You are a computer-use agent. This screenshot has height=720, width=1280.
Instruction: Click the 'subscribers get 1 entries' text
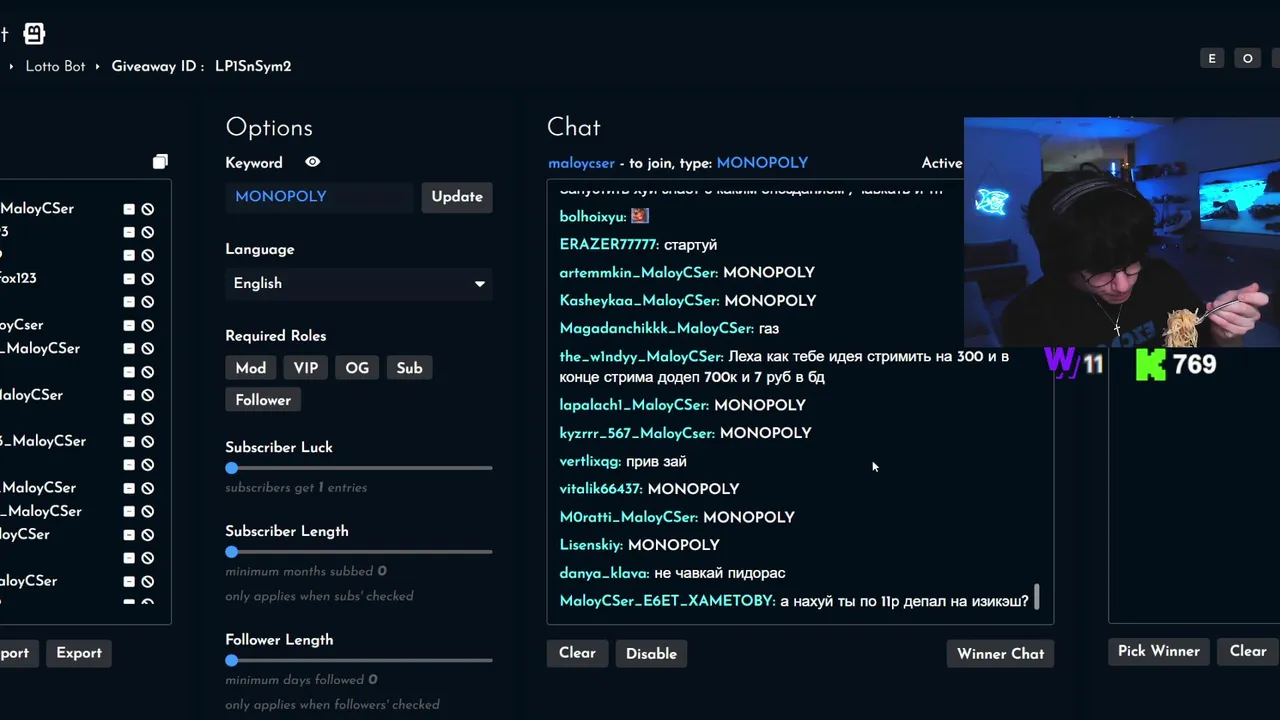tap(296, 488)
